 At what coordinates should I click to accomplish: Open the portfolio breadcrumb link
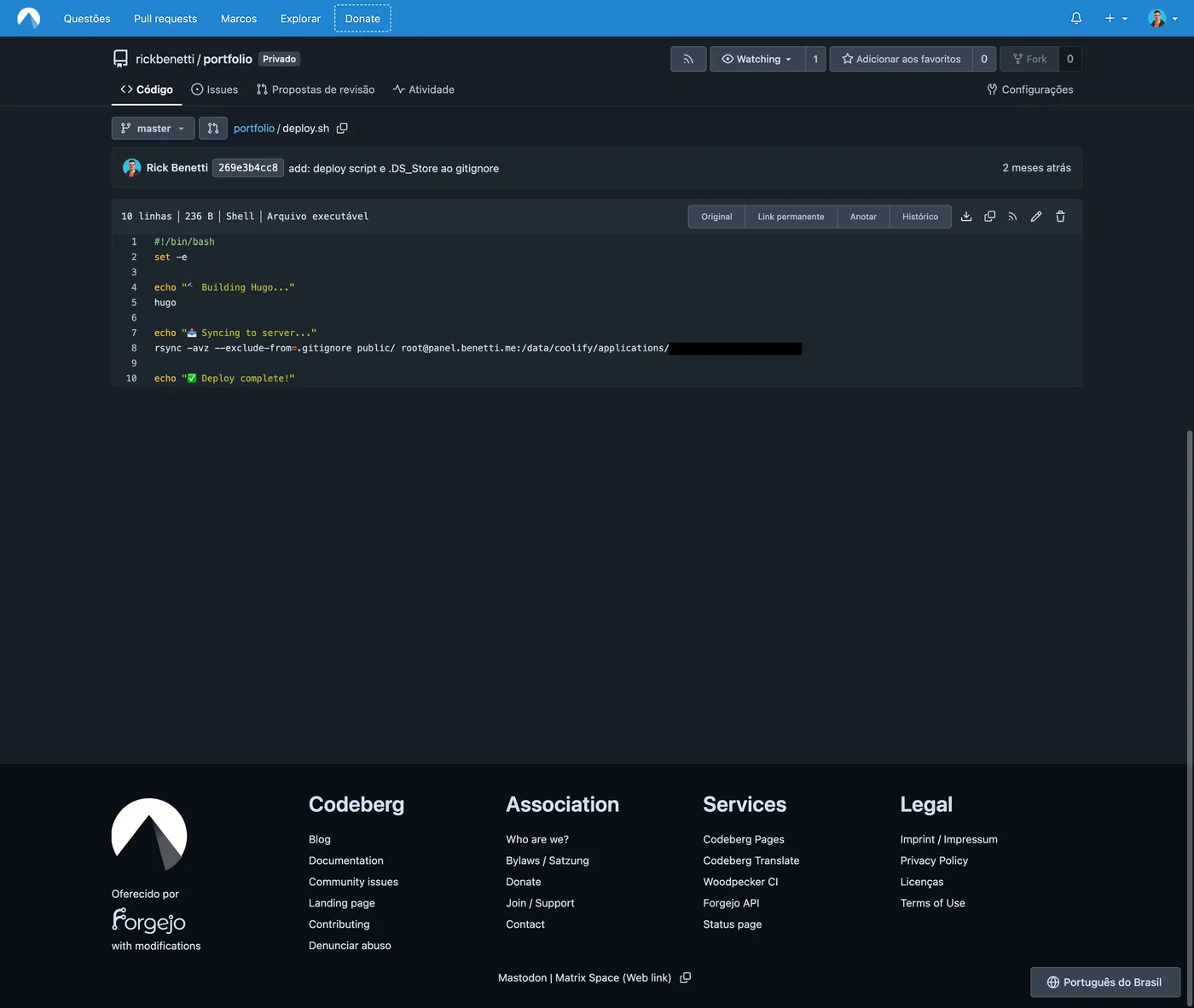point(254,128)
